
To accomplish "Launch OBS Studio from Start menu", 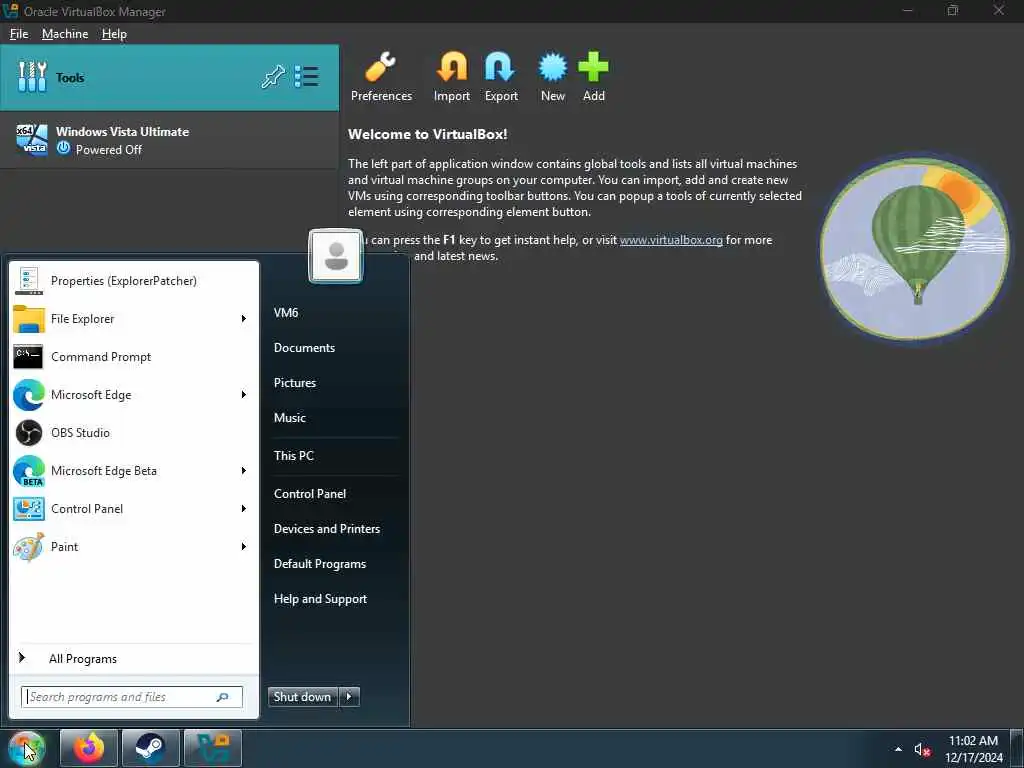I will pos(134,432).
